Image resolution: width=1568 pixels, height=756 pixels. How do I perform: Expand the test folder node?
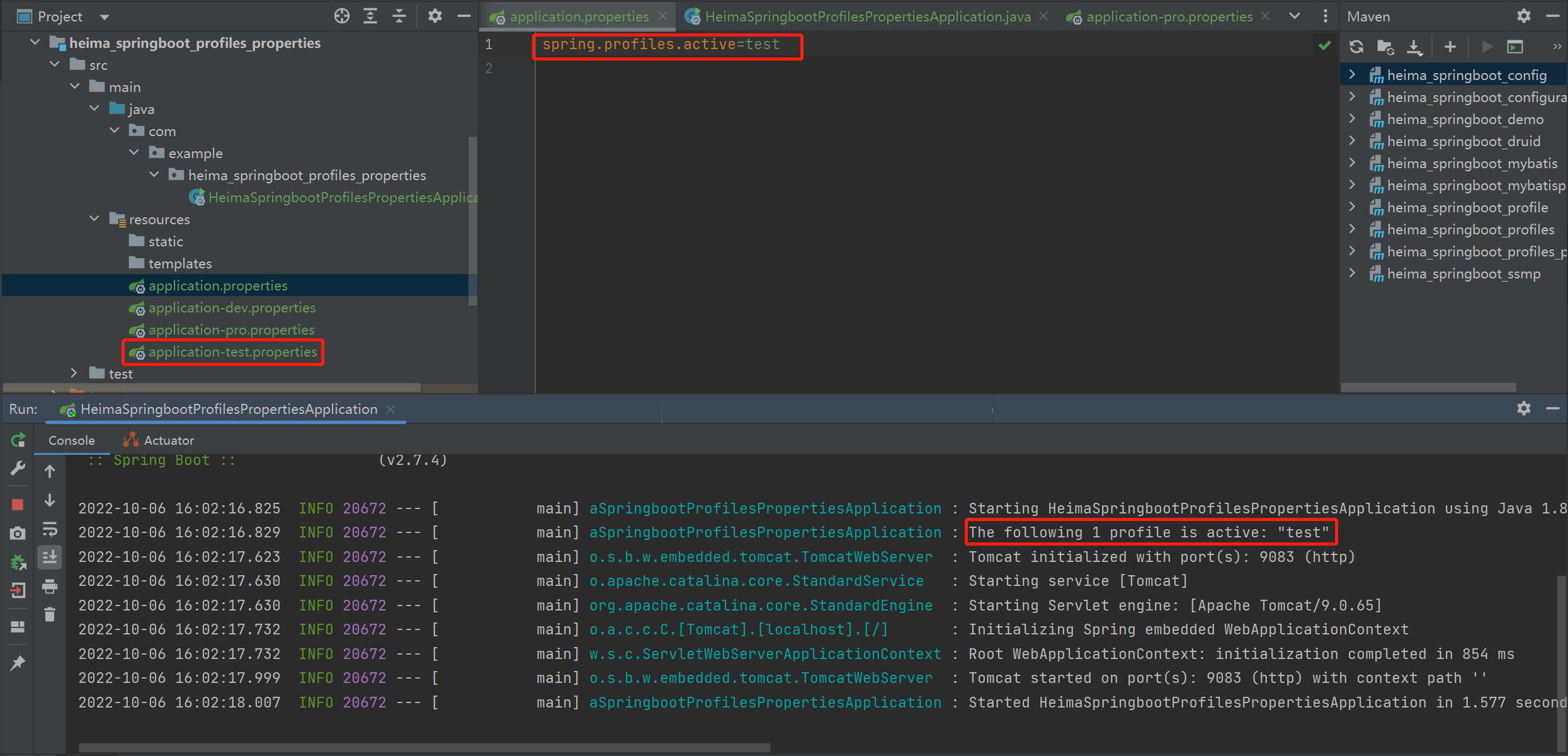pyautogui.click(x=74, y=373)
